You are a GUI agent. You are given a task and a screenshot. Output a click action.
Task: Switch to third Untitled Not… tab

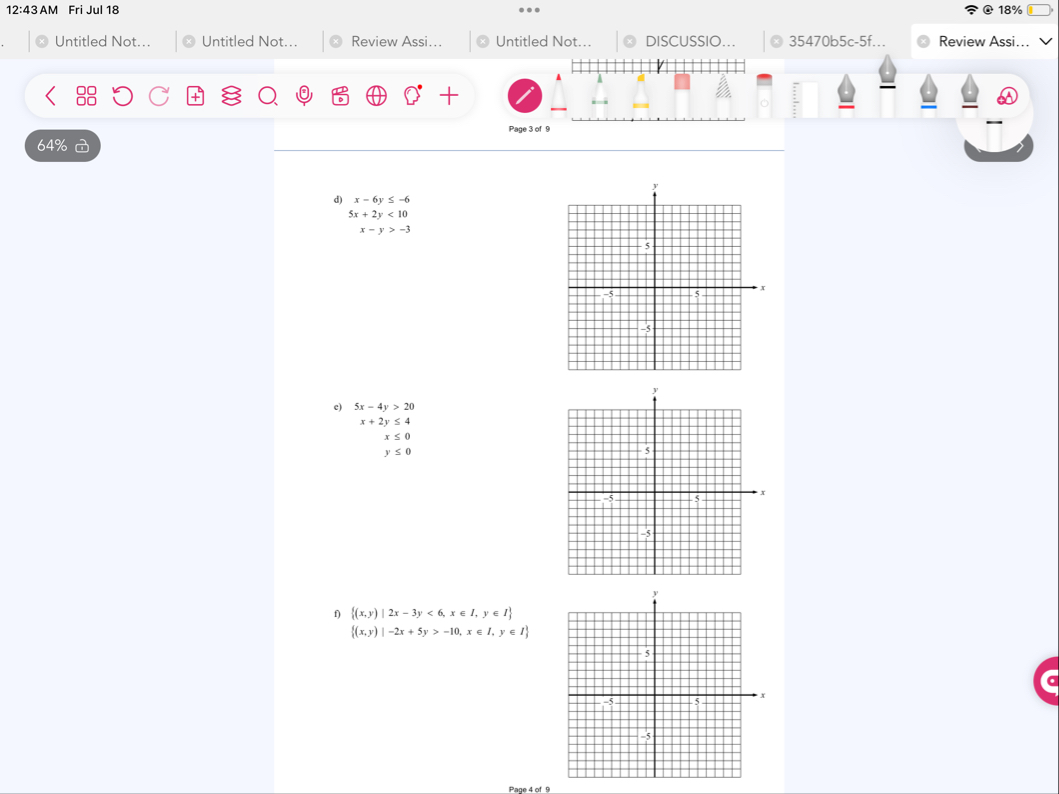click(x=544, y=41)
